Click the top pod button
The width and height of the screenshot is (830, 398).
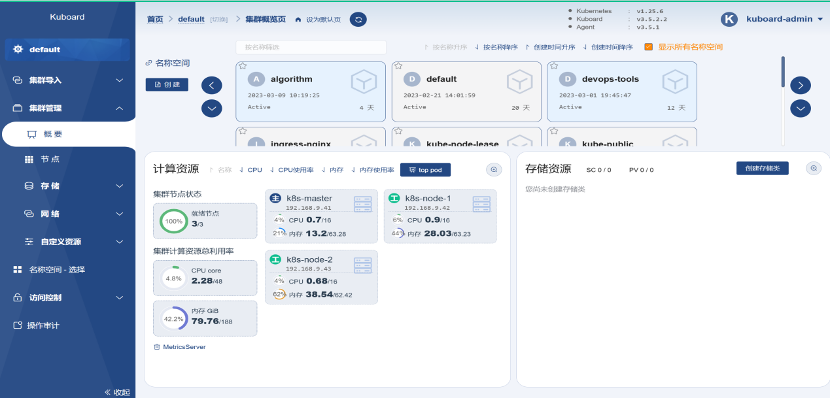point(426,170)
